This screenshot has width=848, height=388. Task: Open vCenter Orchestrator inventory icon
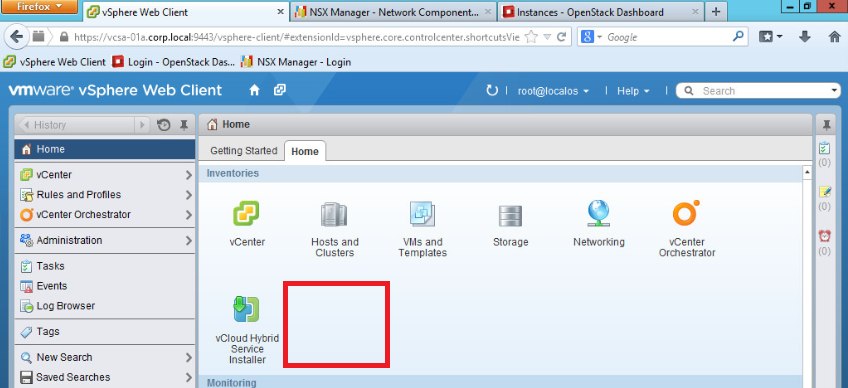(686, 213)
